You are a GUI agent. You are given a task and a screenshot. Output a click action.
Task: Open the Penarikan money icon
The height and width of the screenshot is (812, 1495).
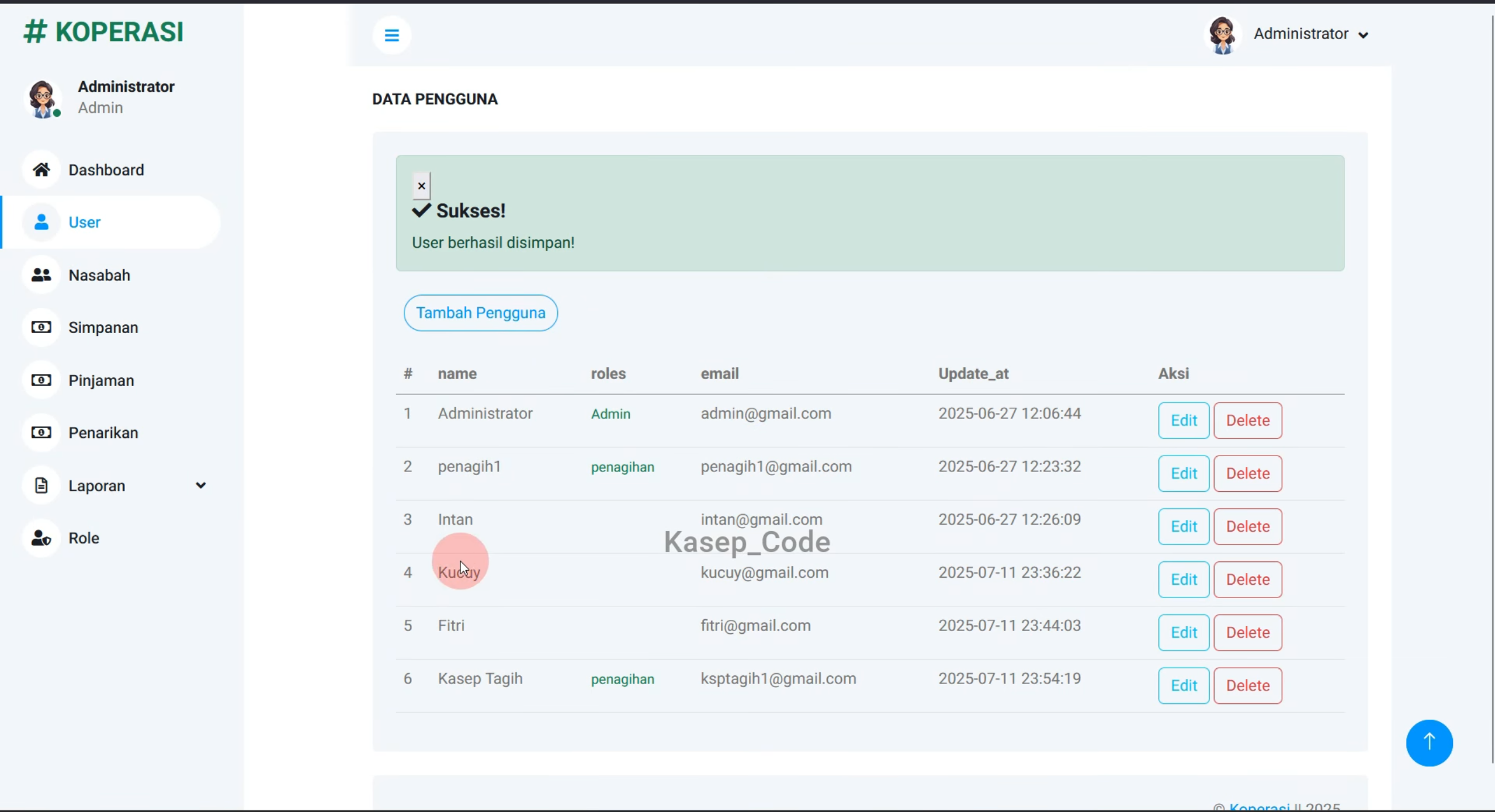[x=41, y=433]
